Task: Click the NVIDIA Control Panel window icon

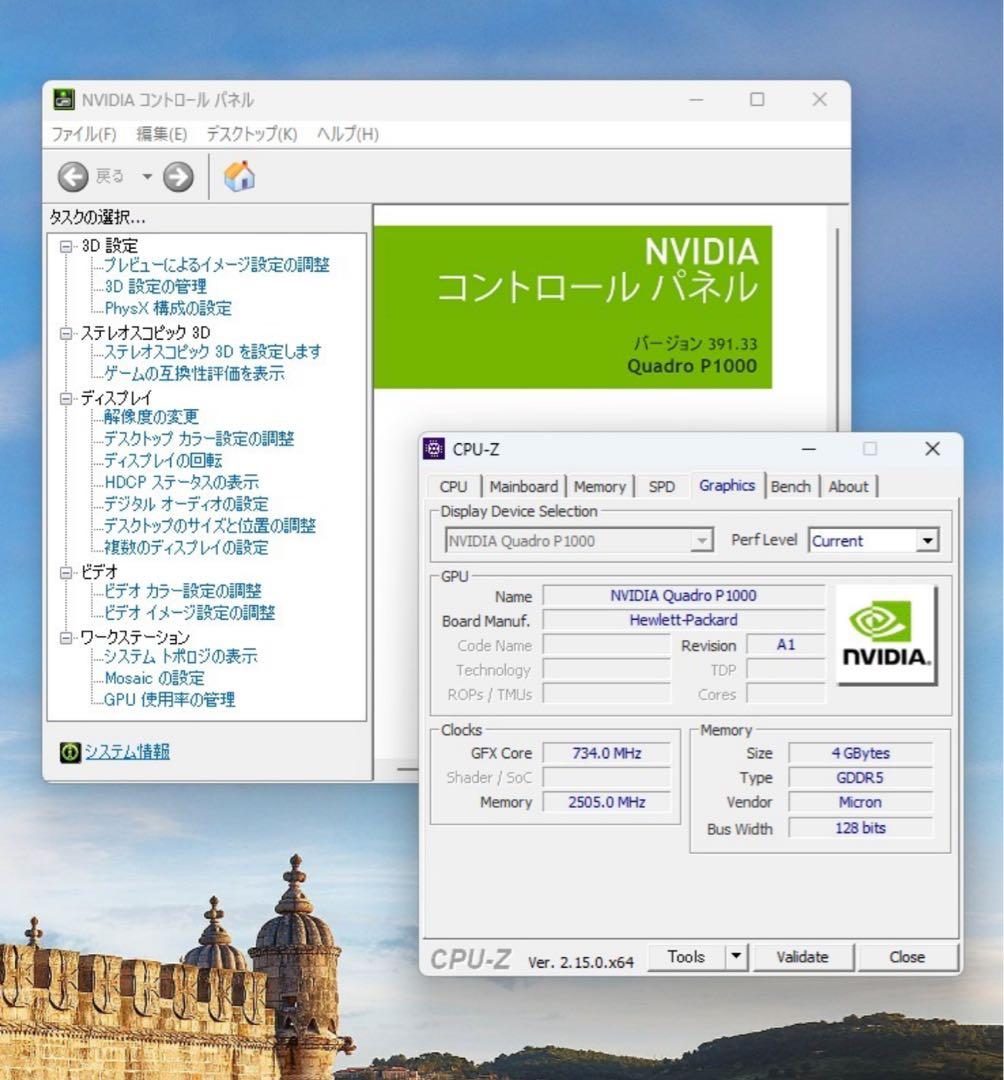Action: pyautogui.click(x=65, y=99)
